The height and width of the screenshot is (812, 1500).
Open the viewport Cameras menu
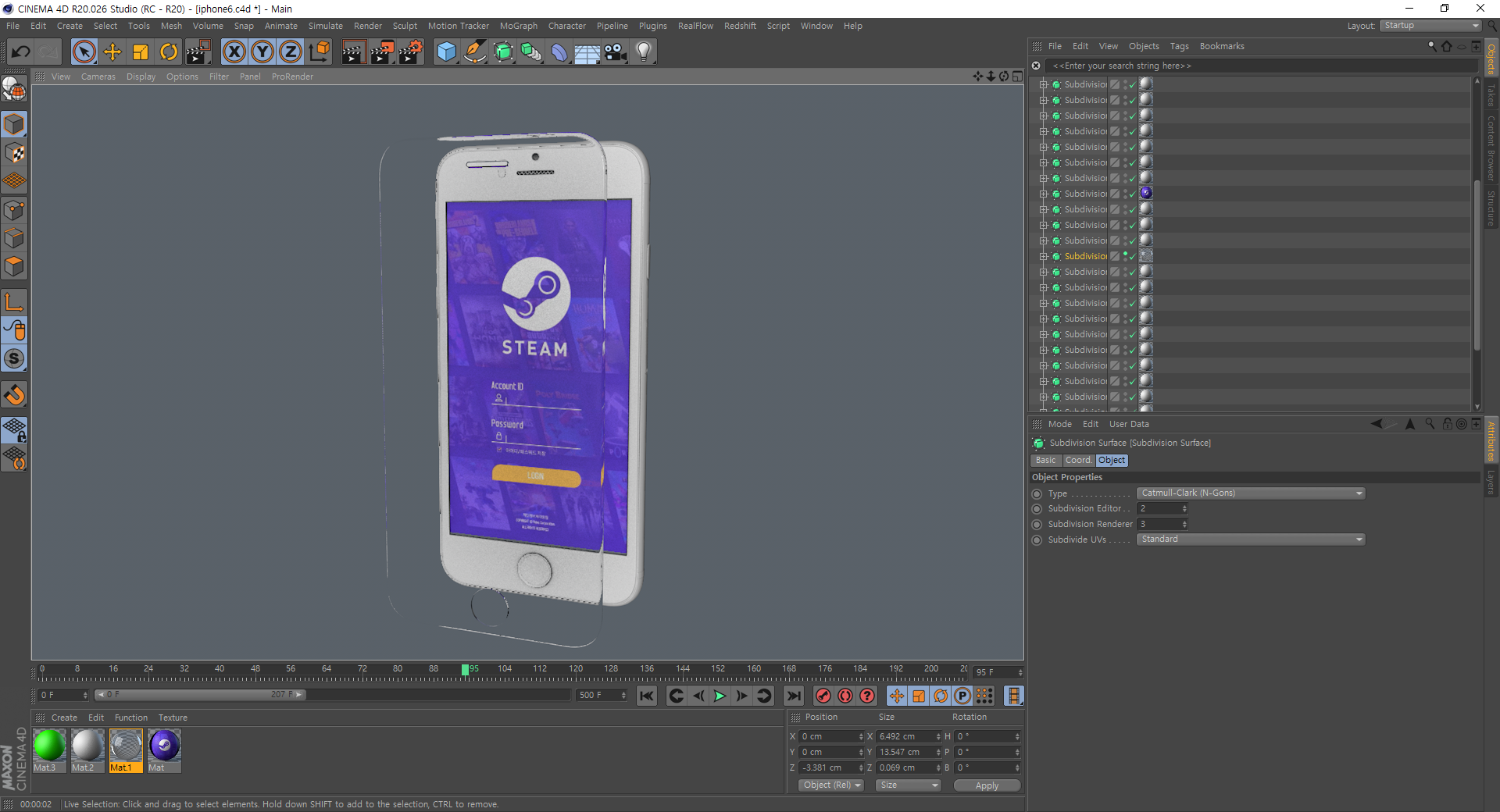[98, 77]
